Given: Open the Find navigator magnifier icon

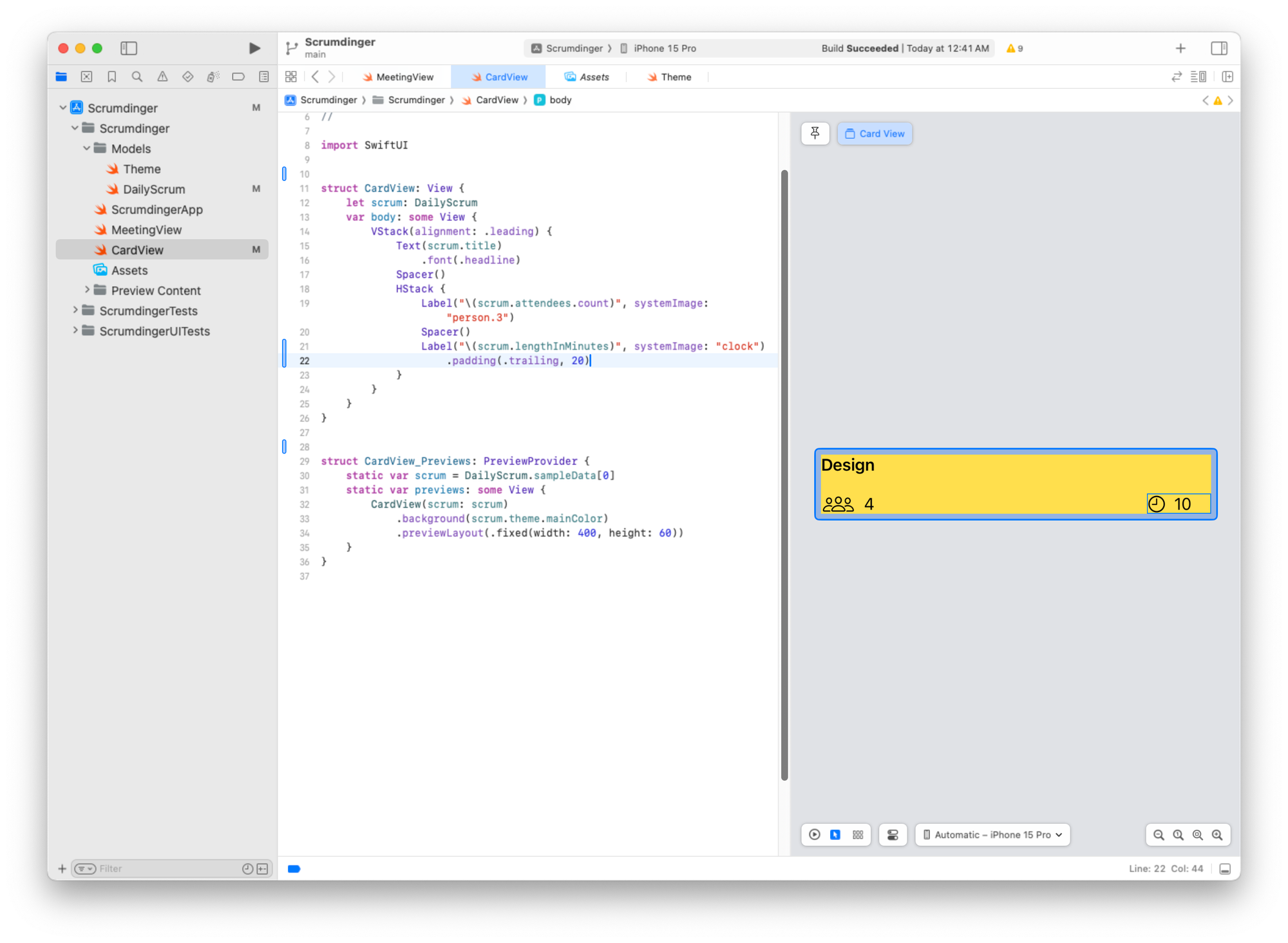Looking at the screenshot, I should tap(137, 77).
